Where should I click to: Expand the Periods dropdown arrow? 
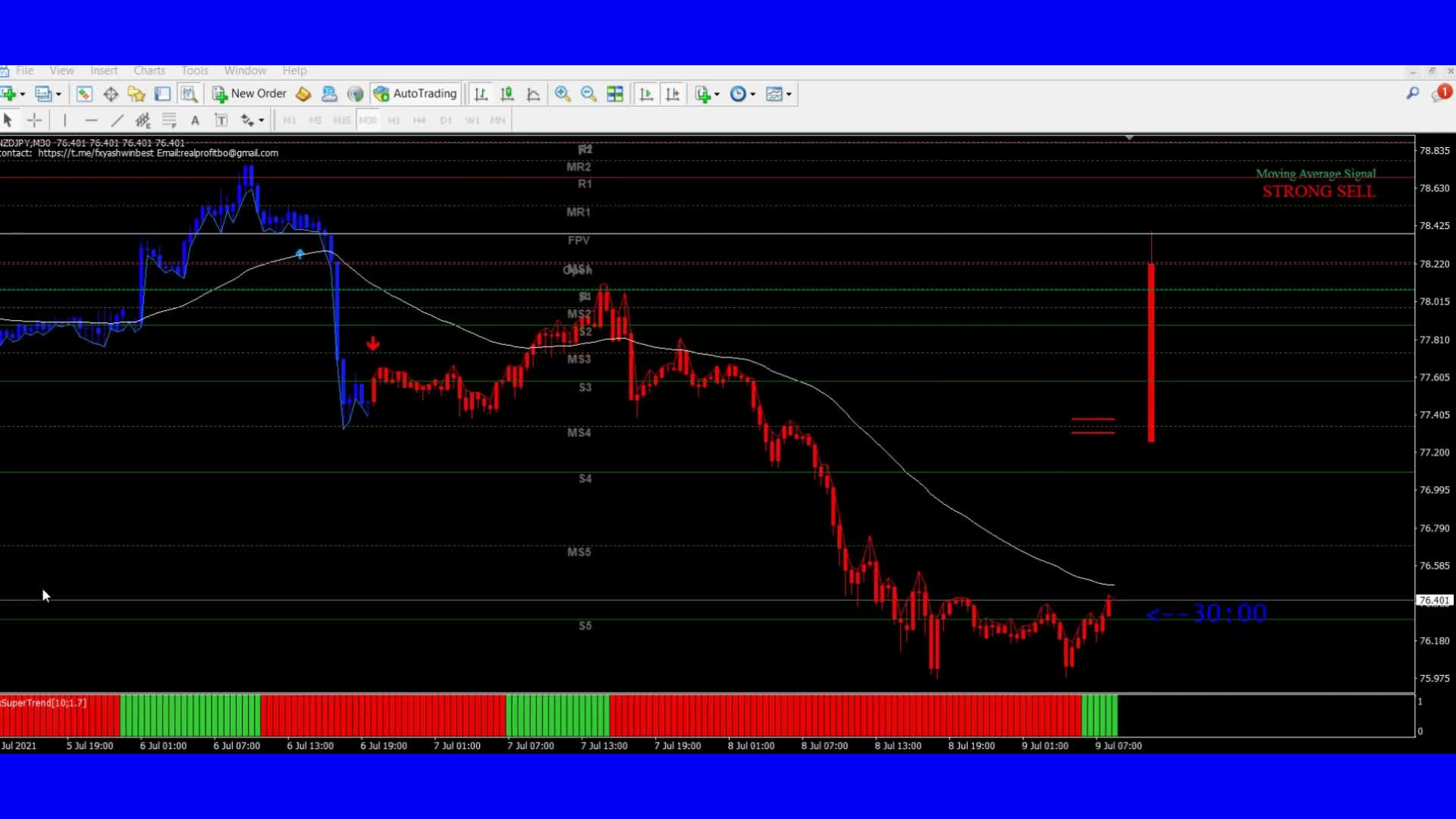pyautogui.click(x=752, y=94)
